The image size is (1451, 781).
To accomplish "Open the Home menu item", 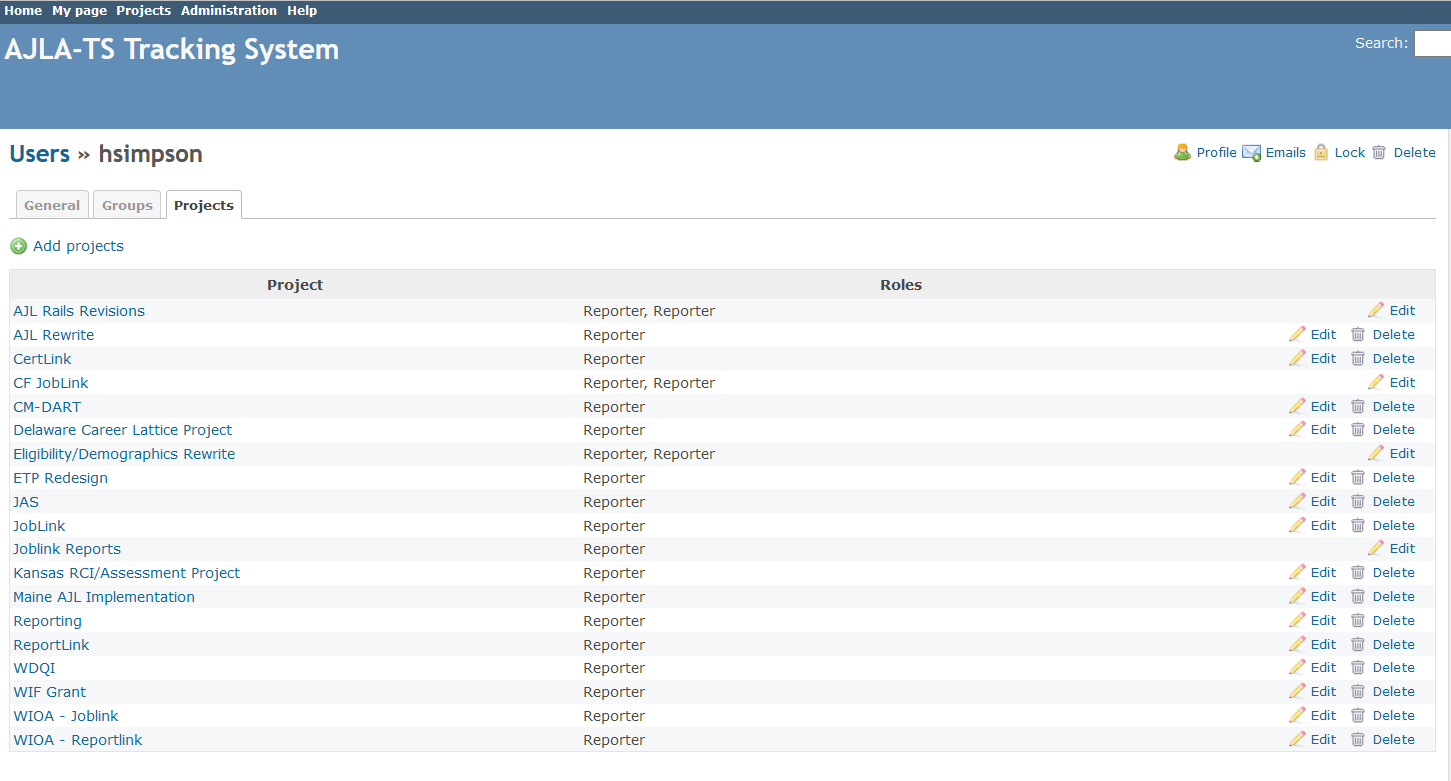I will [x=23, y=11].
